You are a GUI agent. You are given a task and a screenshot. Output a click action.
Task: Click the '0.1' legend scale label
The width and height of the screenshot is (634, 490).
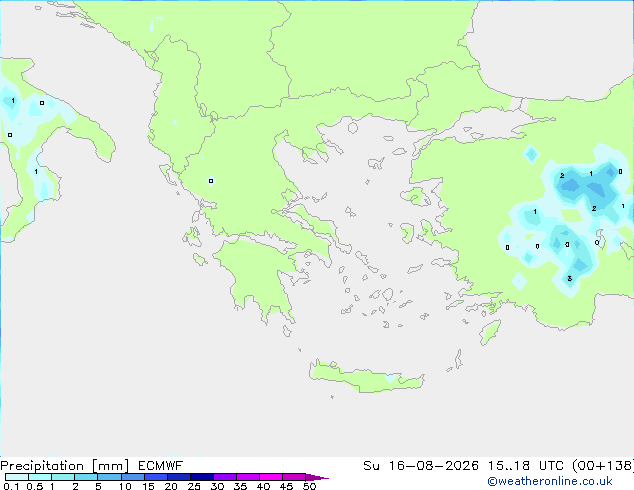pyautogui.click(x=11, y=486)
